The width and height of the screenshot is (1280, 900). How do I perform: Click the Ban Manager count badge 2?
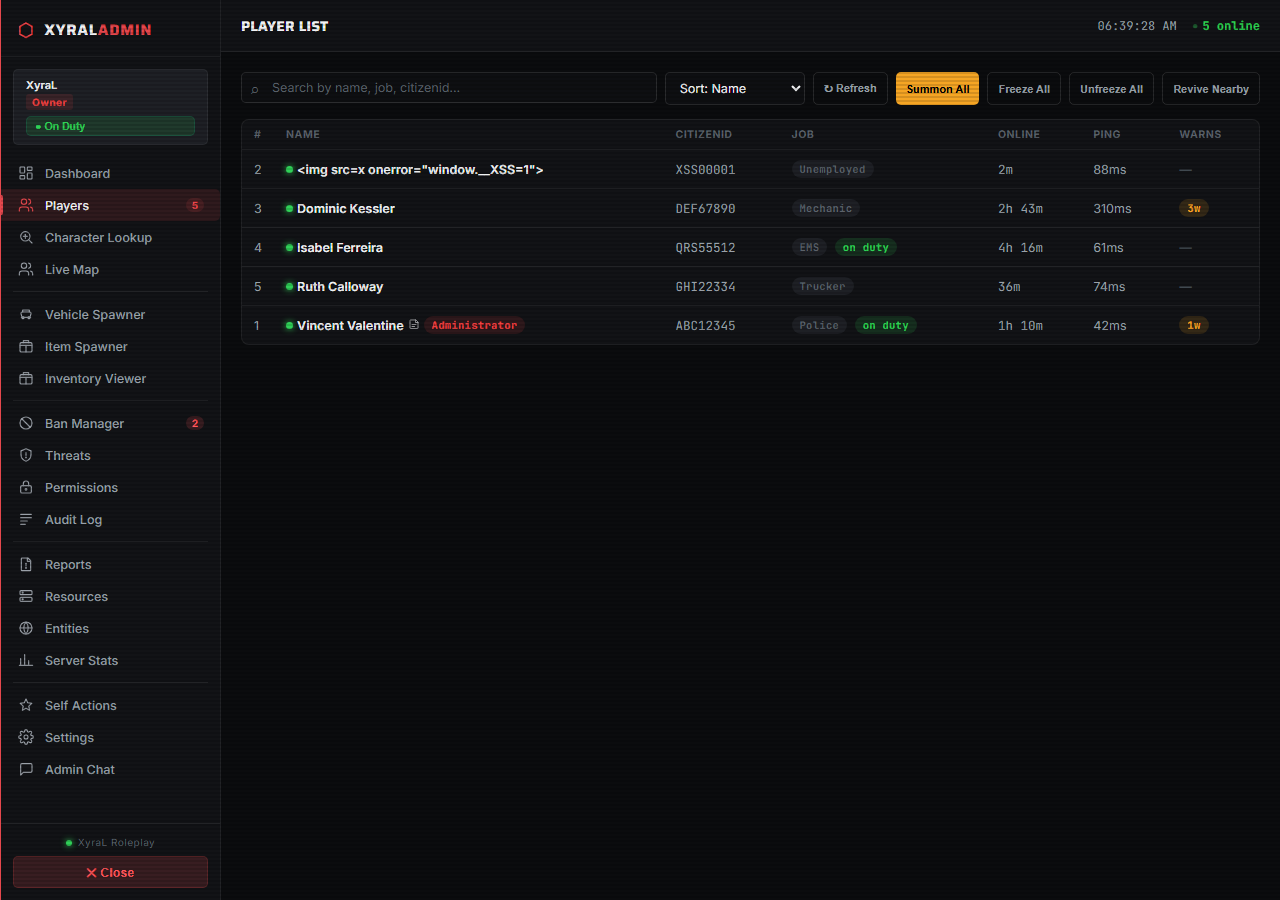[x=195, y=423]
